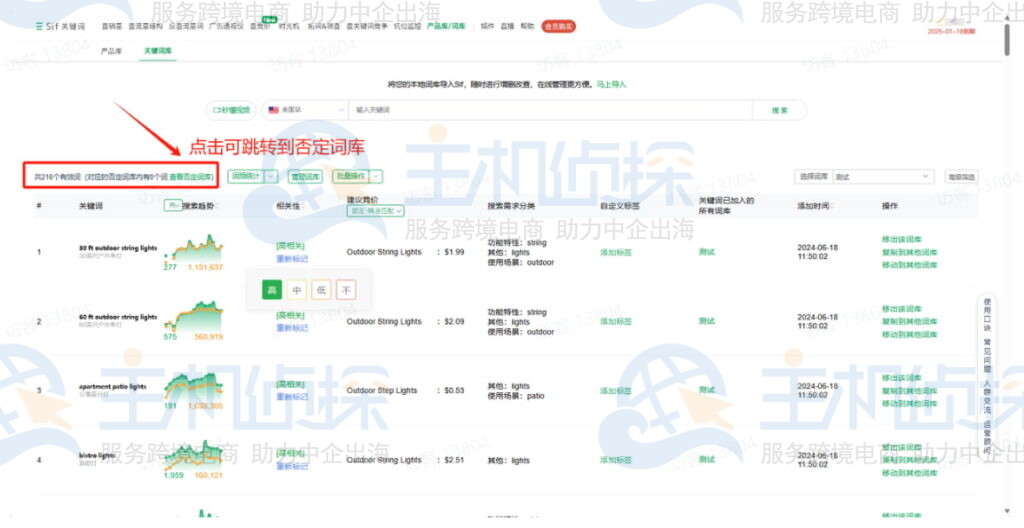Screen dimensions: 1024x528
Task: Click 移动到其他词库 for apartment patio lights
Action: [909, 404]
